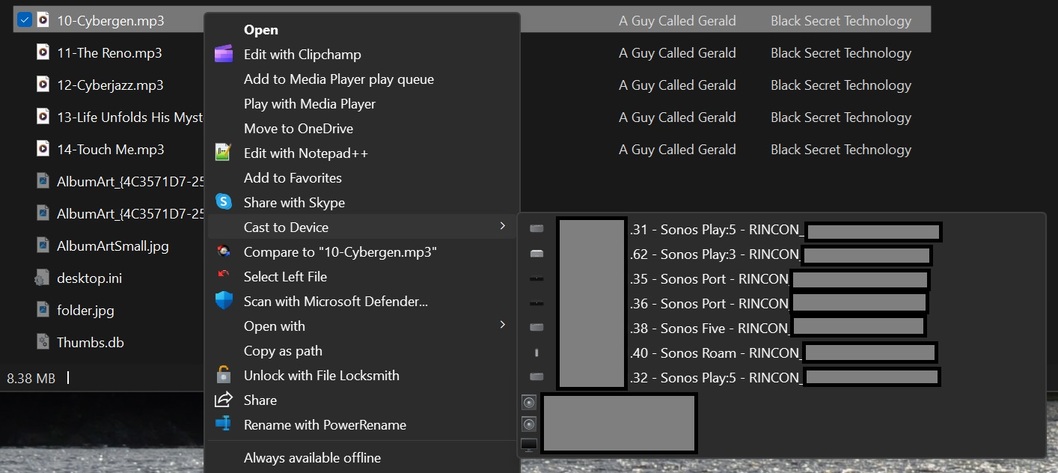
Task: Click the Microsoft Defender shield icon
Action: [x=224, y=301]
